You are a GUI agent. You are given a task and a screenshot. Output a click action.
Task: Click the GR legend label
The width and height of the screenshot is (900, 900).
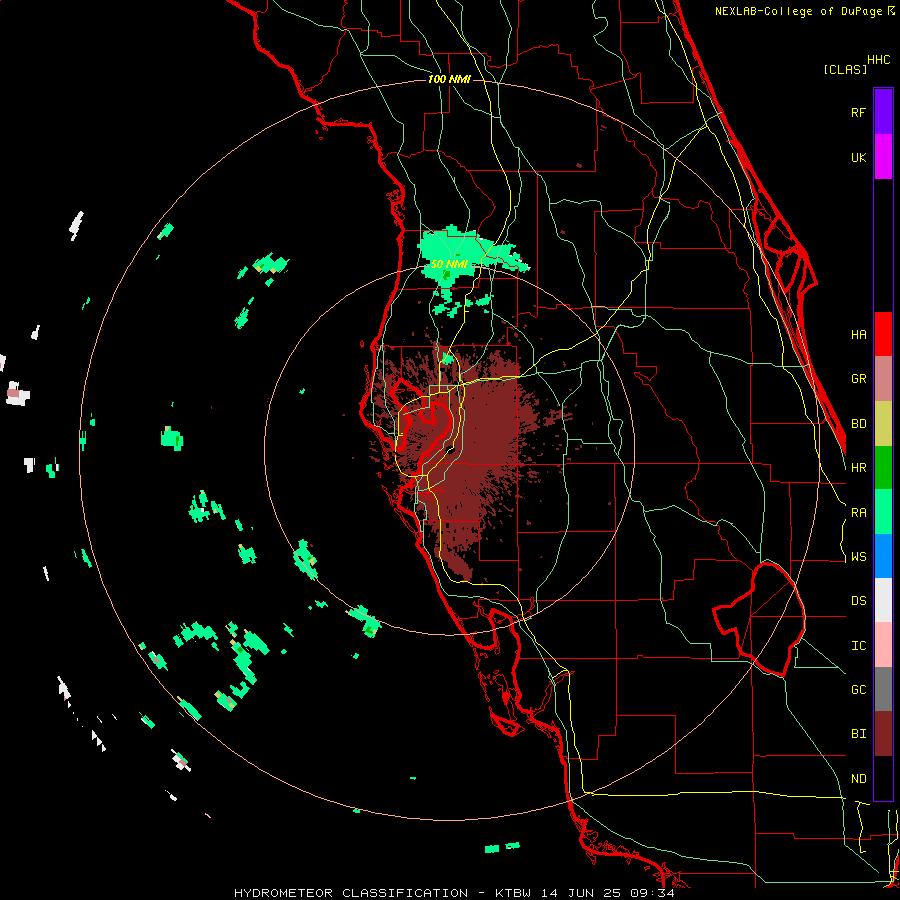click(858, 378)
